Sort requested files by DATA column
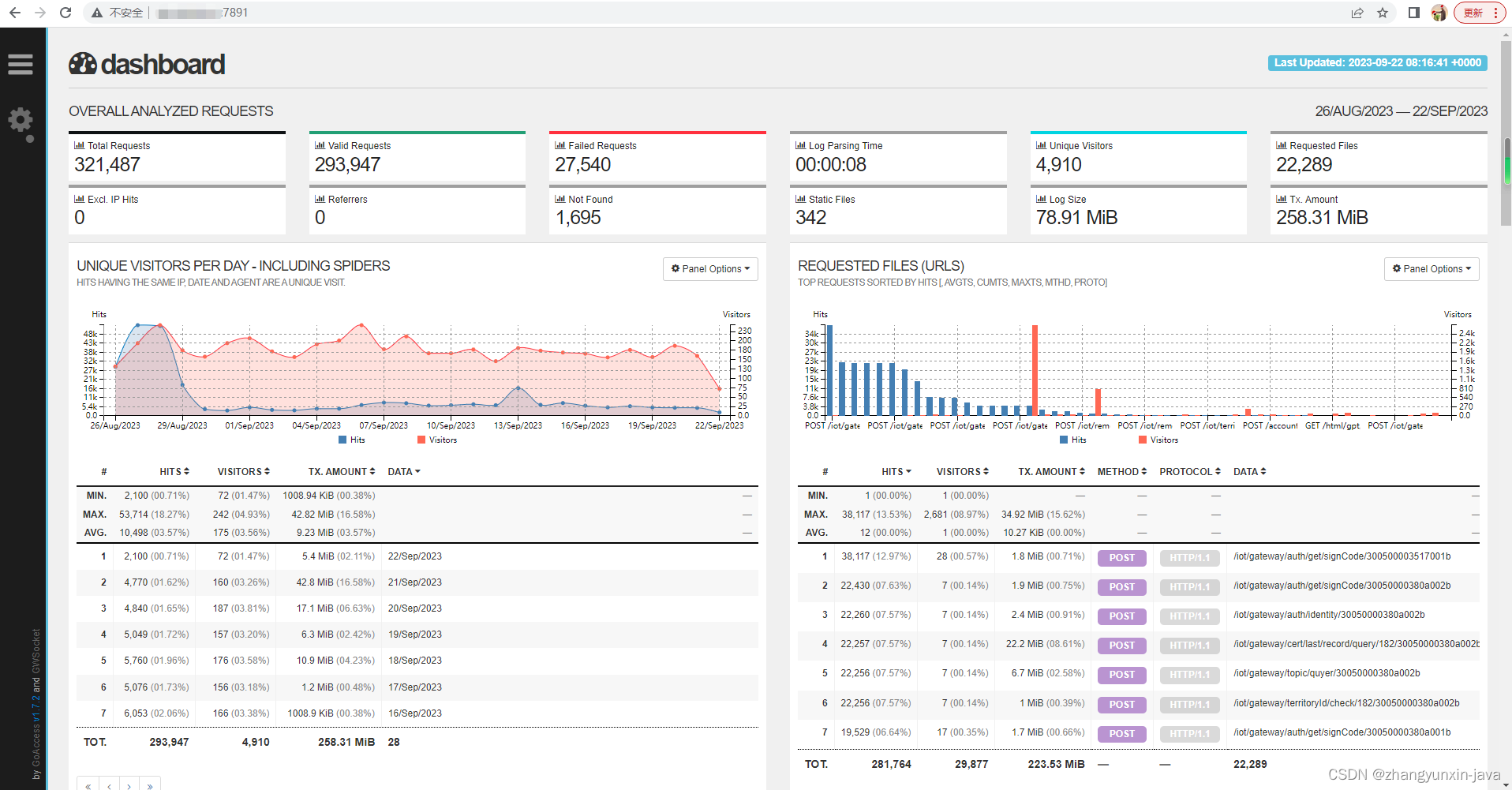The width and height of the screenshot is (1512, 790). [x=1250, y=472]
